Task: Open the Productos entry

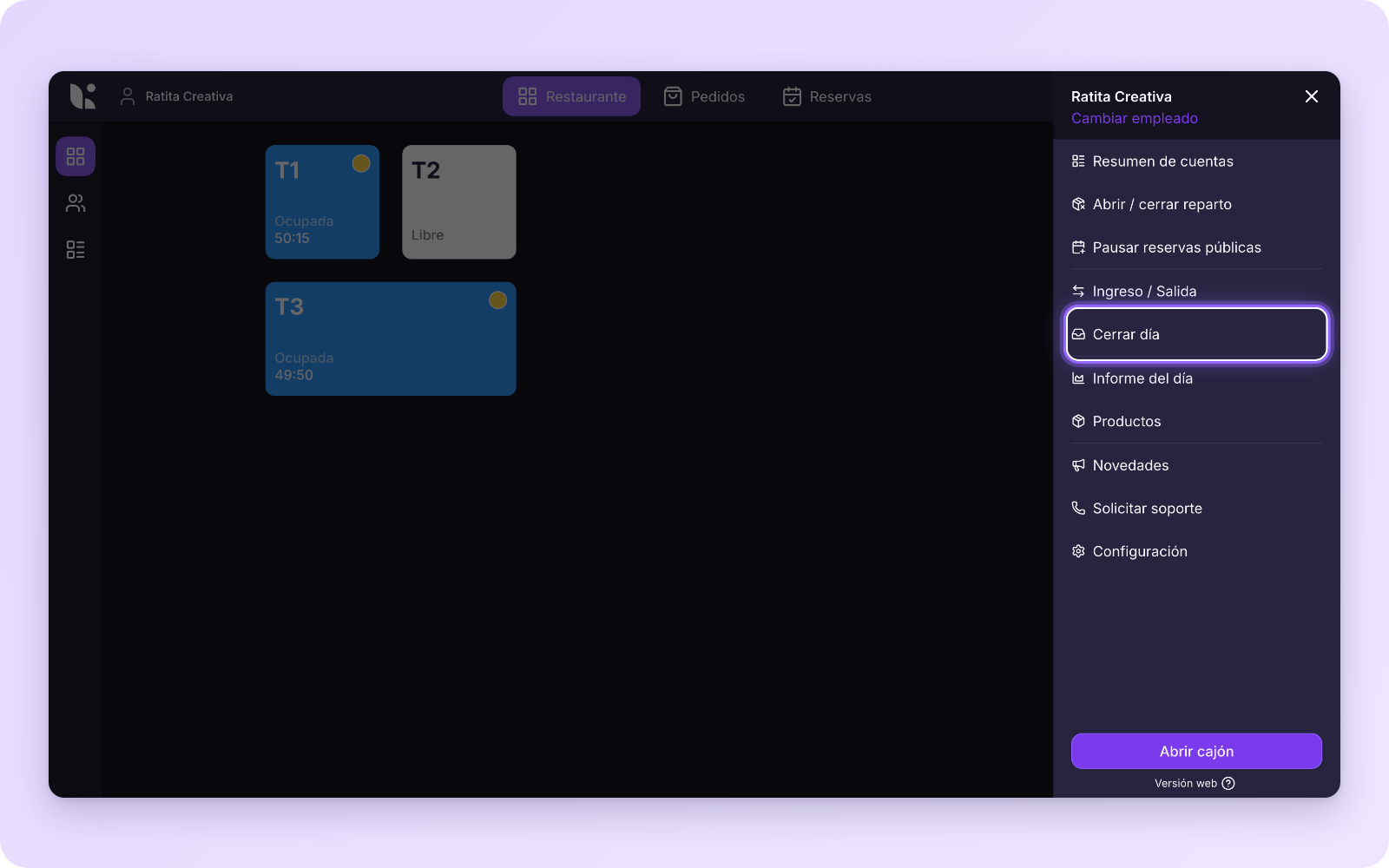Action: point(1197,421)
